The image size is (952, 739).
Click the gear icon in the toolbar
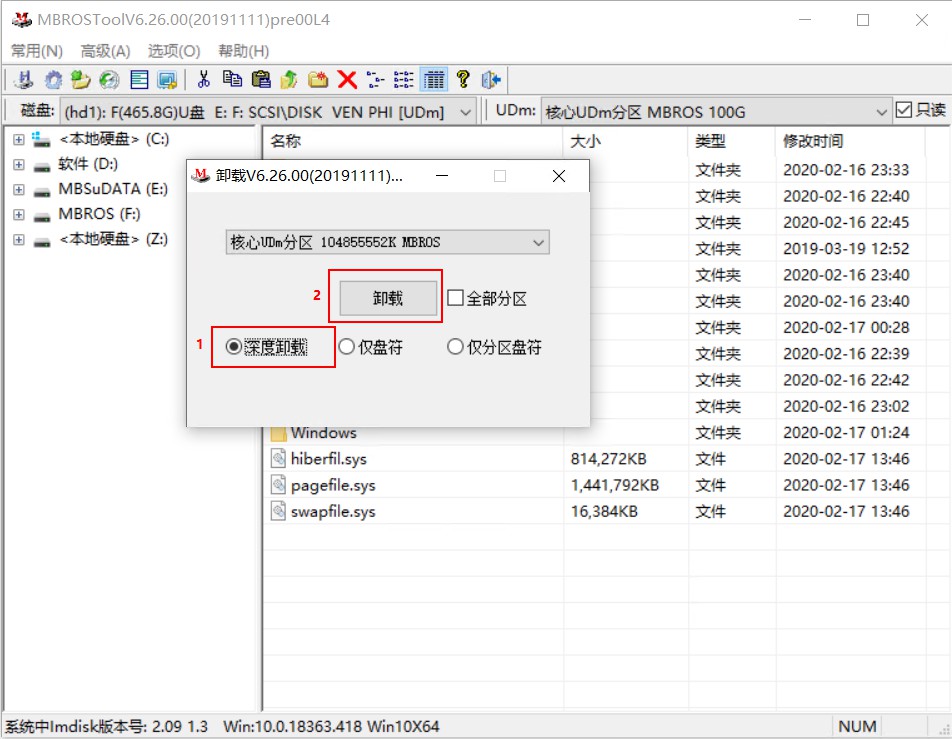[52, 80]
